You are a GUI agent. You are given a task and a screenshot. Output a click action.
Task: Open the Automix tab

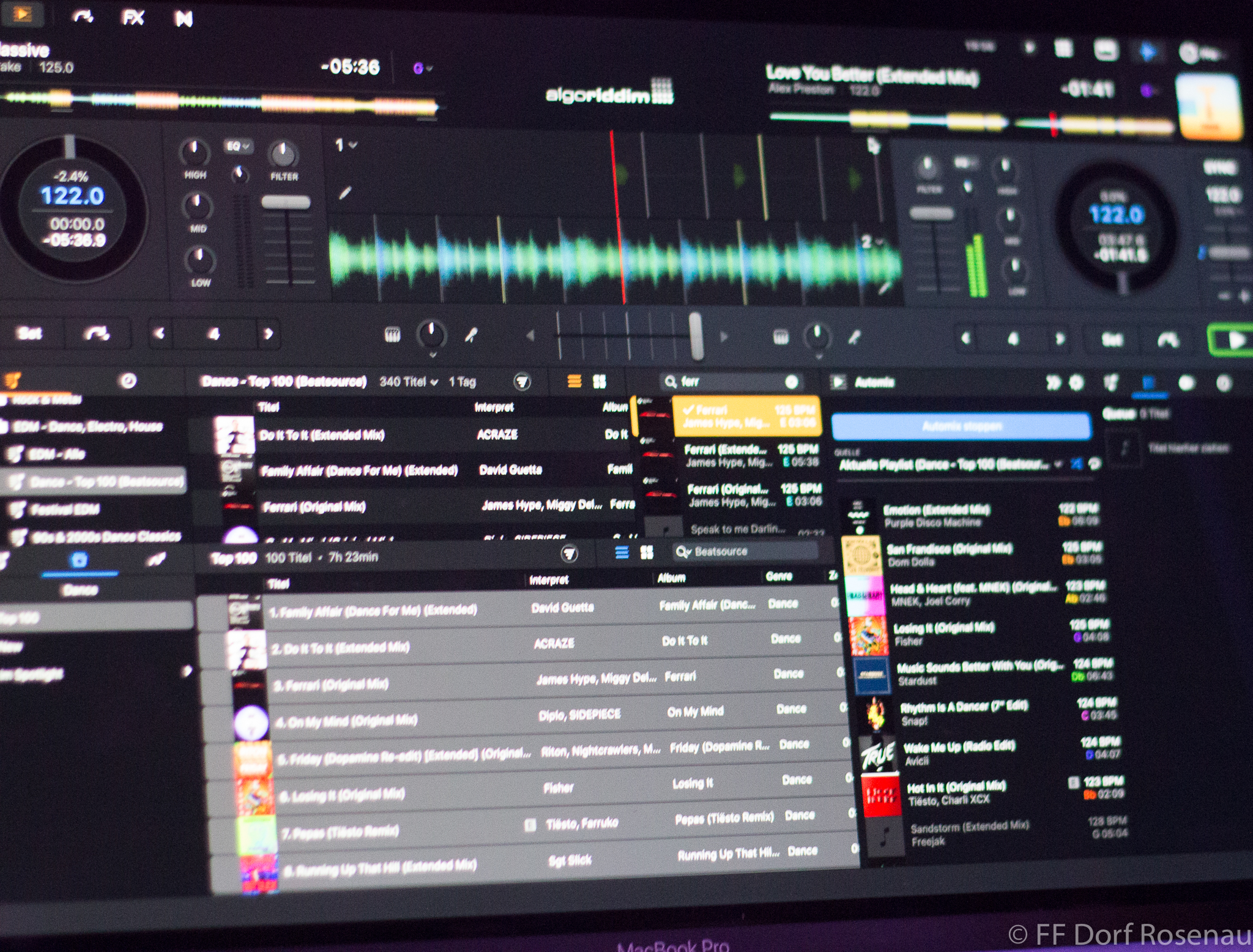[864, 383]
